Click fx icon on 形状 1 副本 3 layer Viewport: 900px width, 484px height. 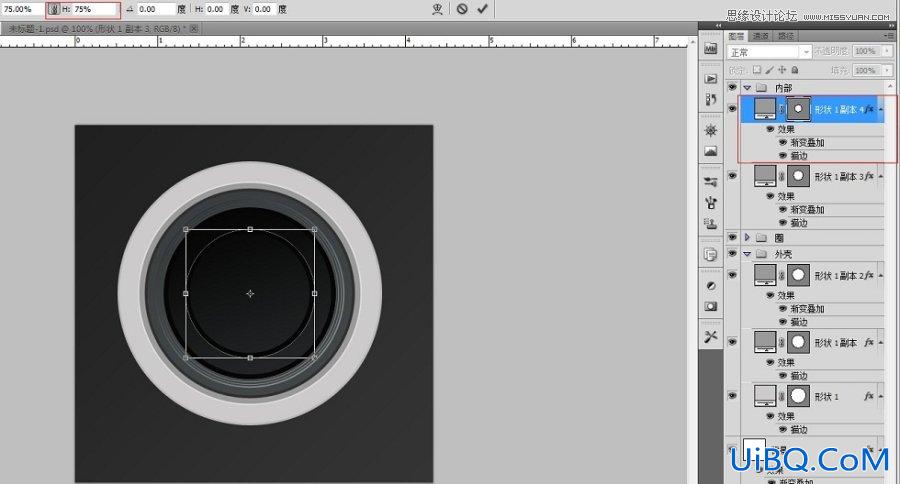869,176
